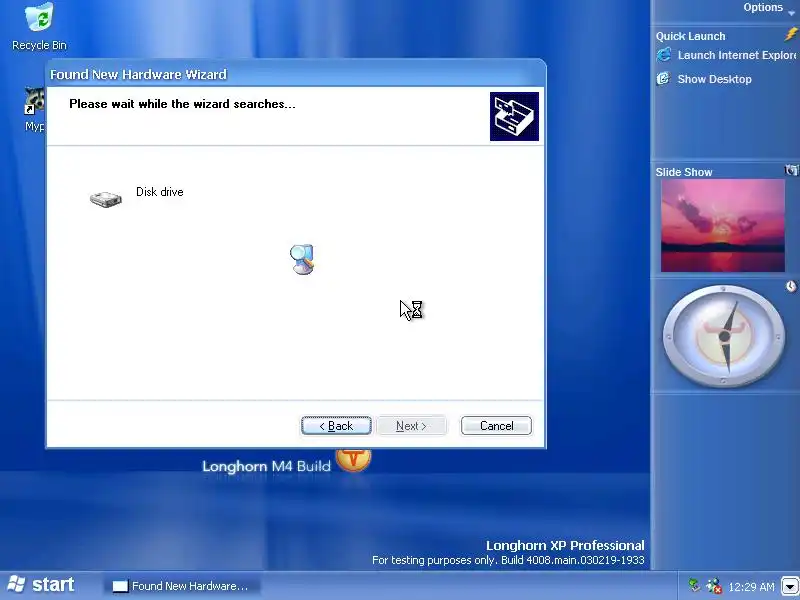Open the start menu
Image resolution: width=800 pixels, height=600 pixels.
click(x=42, y=585)
